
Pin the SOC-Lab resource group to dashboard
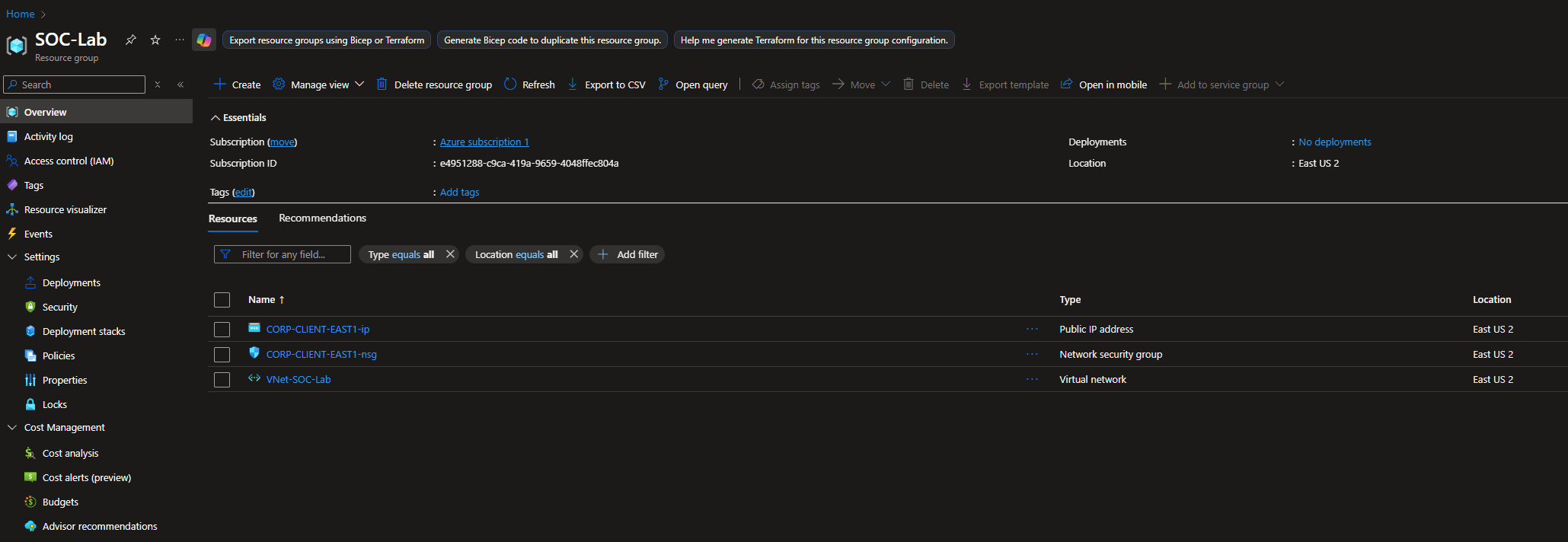[131, 40]
